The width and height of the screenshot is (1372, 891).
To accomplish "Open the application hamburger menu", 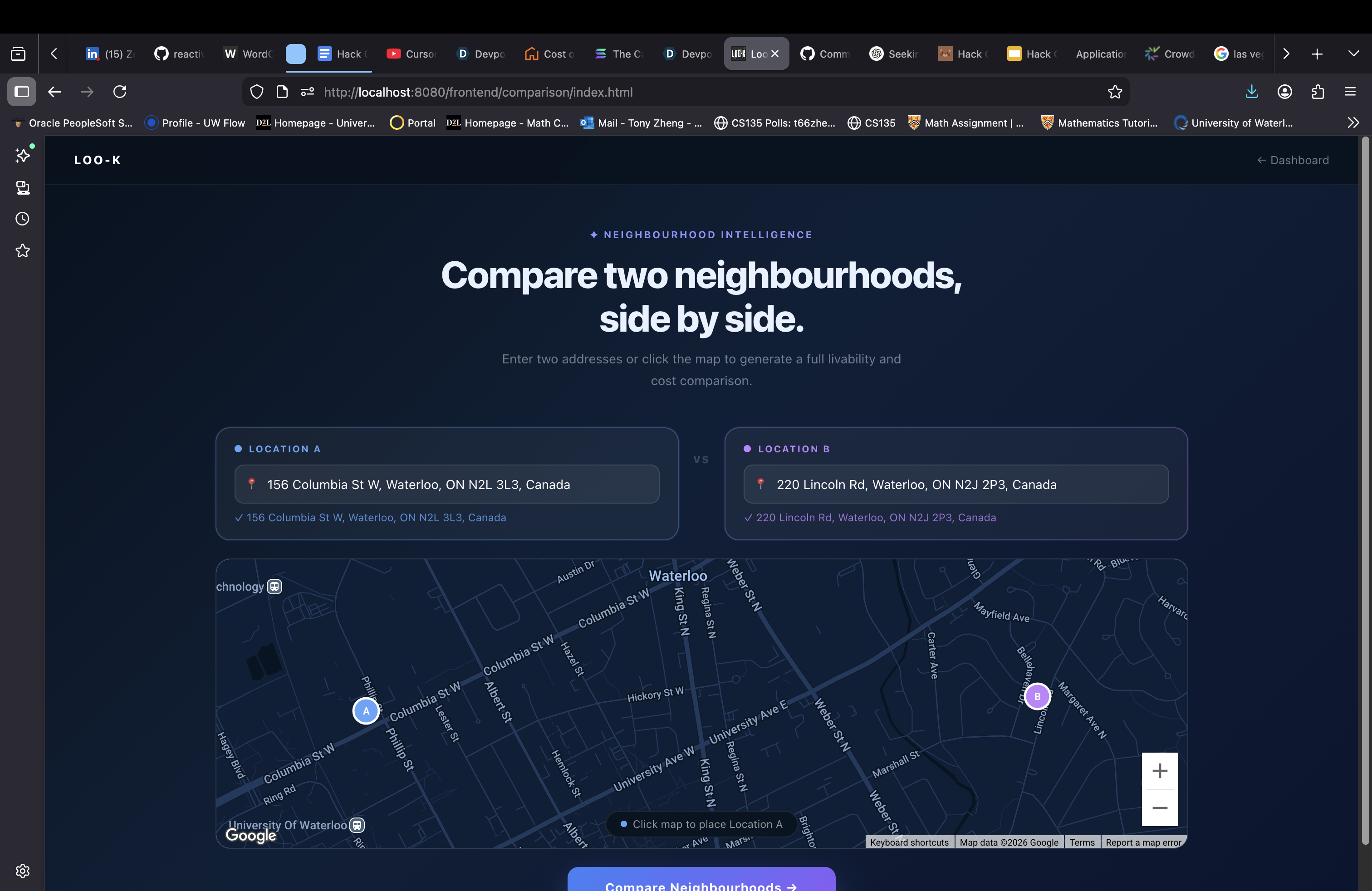I will (1350, 92).
